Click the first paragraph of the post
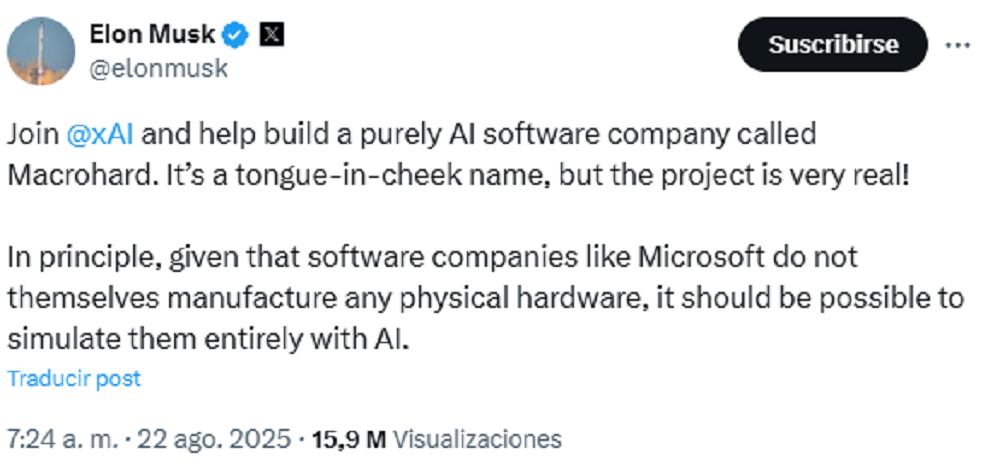The width and height of the screenshot is (1000, 475). tap(459, 156)
